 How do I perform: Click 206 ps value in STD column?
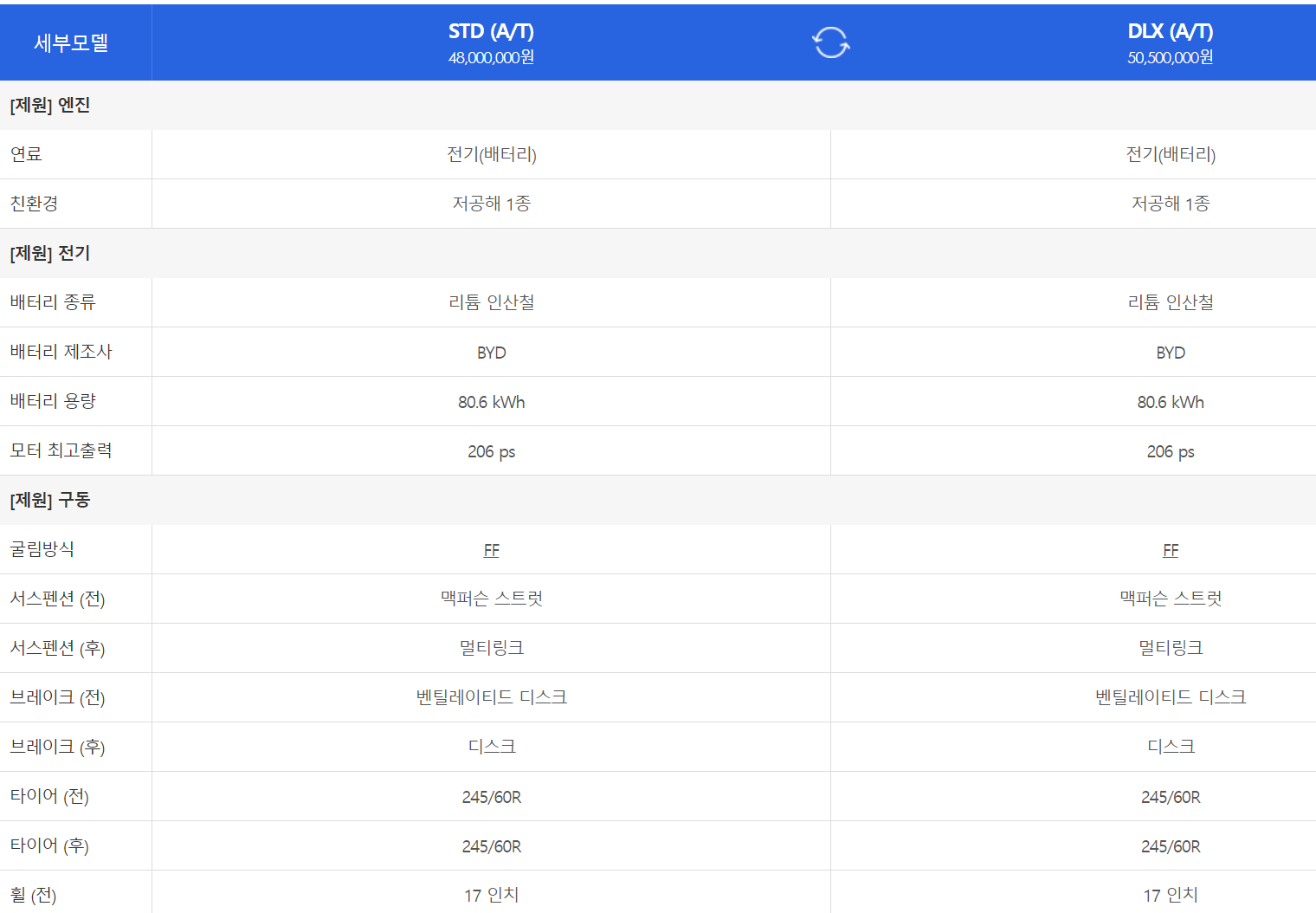click(492, 451)
